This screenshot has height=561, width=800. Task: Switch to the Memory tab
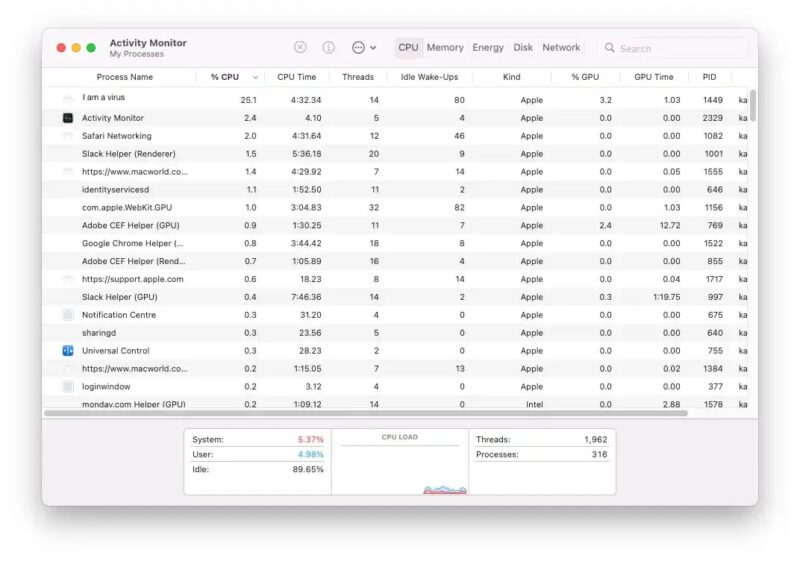coord(445,47)
